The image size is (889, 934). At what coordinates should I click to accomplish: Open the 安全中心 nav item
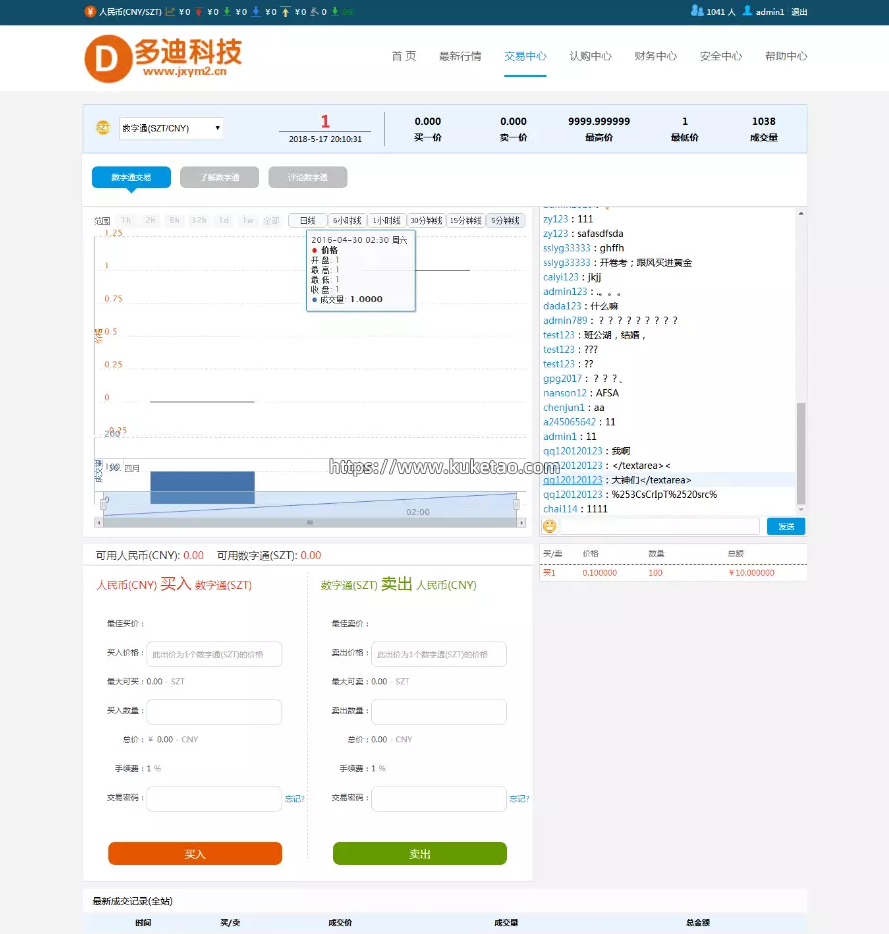721,56
